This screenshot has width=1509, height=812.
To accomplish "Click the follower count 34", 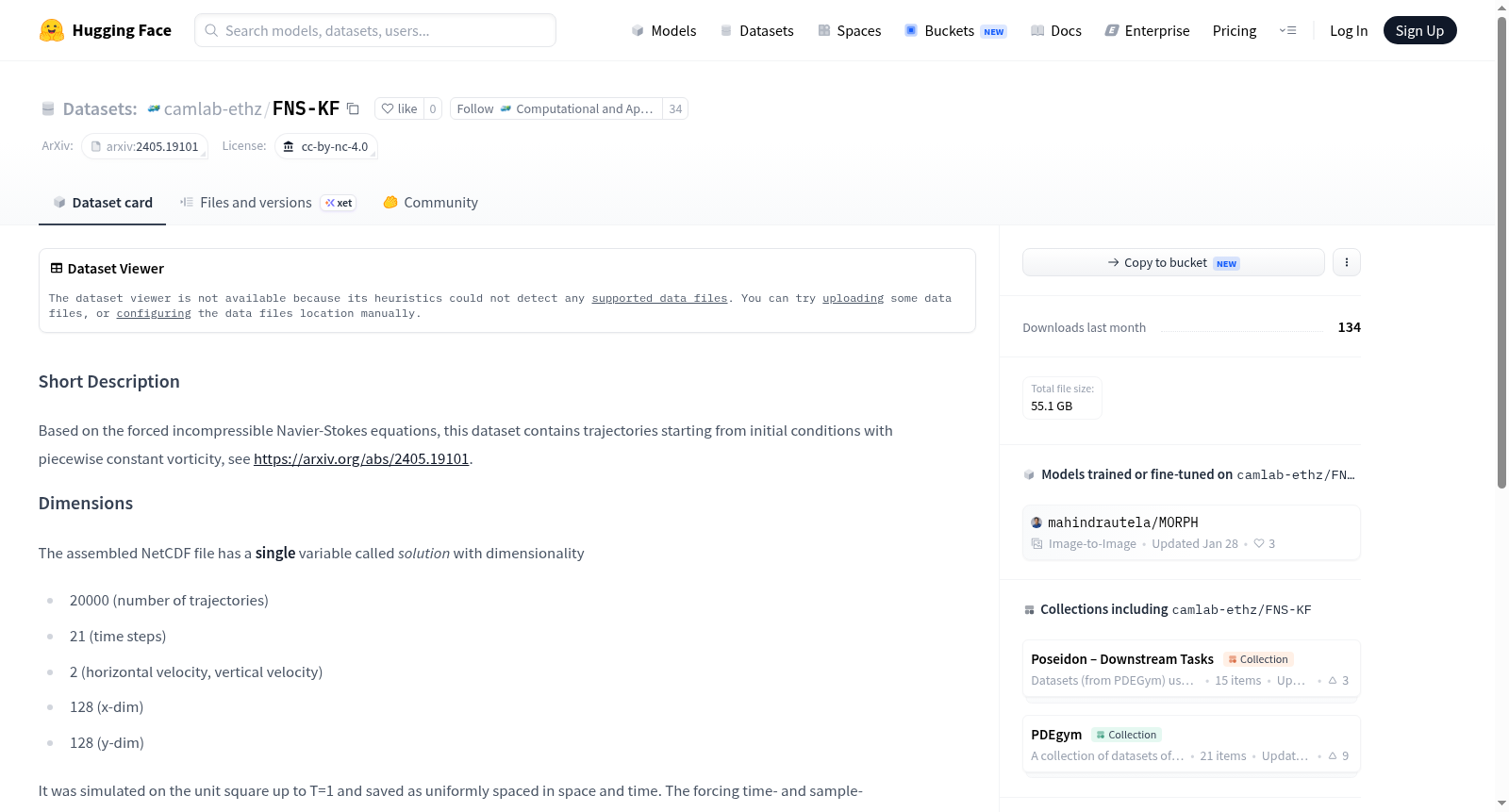I will 675,108.
